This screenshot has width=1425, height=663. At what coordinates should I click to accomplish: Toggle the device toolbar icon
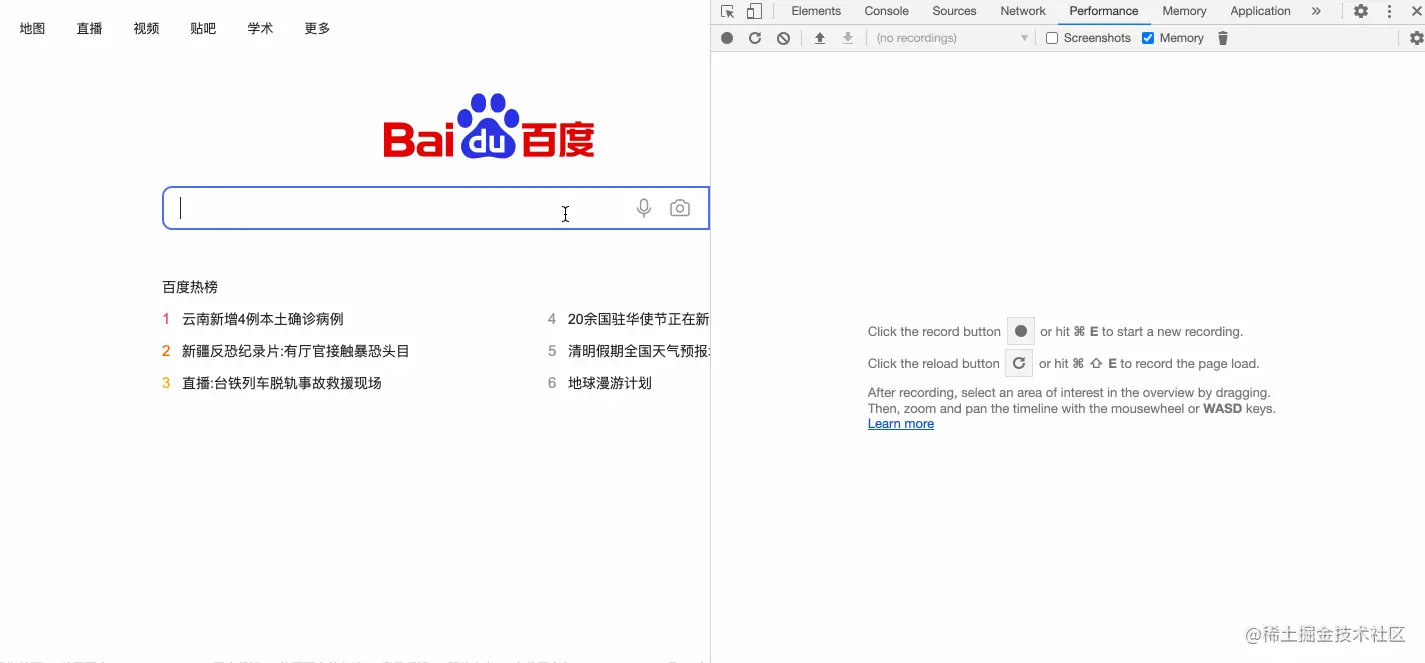point(754,11)
